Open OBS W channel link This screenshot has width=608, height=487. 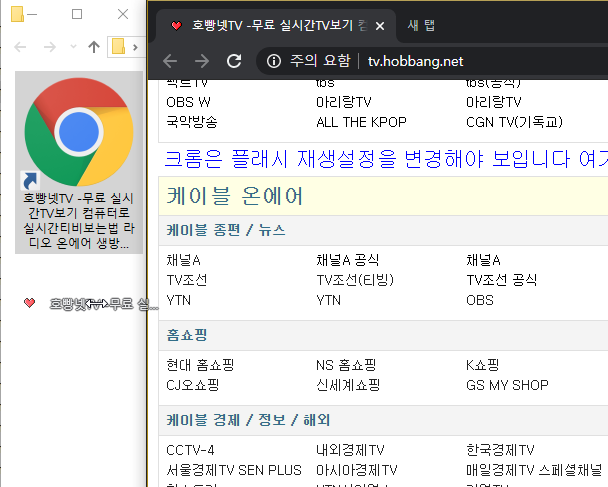(188, 102)
